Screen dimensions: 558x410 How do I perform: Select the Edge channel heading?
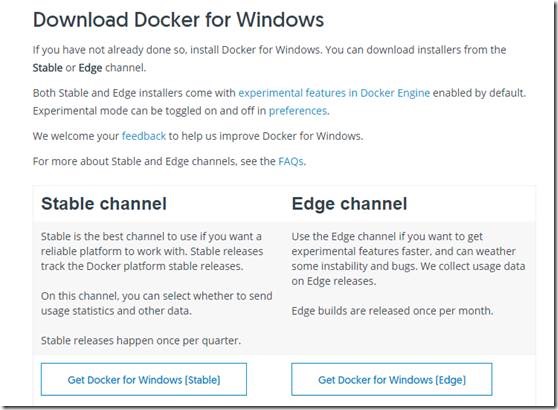click(349, 204)
